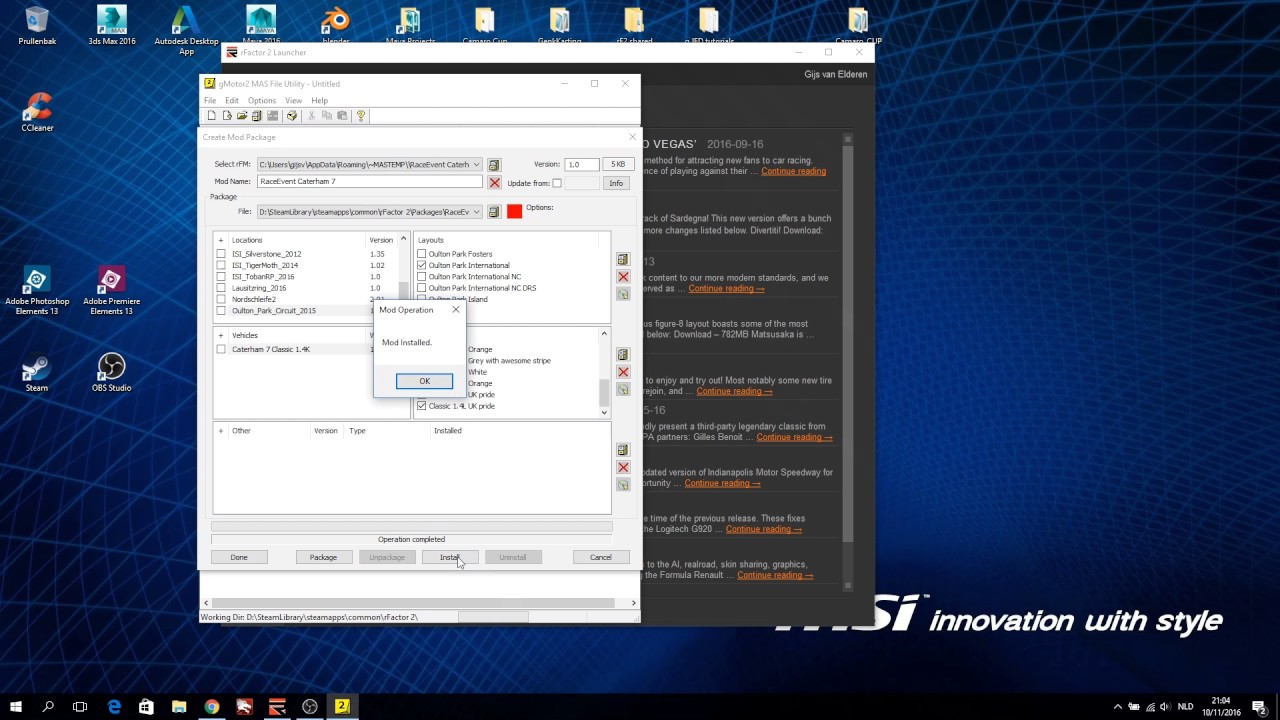Click the scrollbar thumb of the Locations list
This screenshot has height=720, width=1280.
click(403, 290)
